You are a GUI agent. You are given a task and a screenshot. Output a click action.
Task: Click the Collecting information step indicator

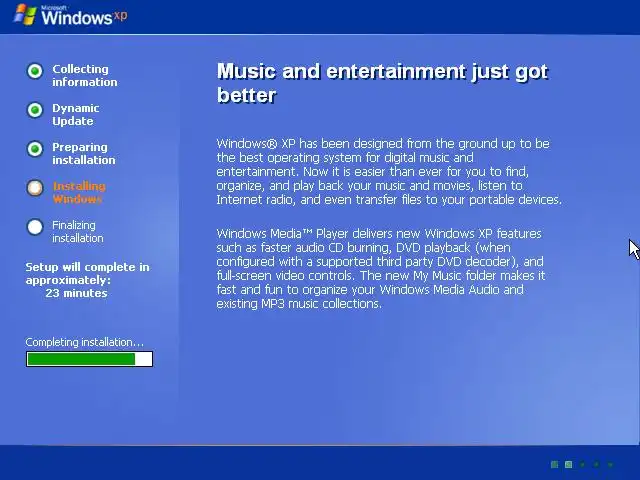(x=35, y=71)
